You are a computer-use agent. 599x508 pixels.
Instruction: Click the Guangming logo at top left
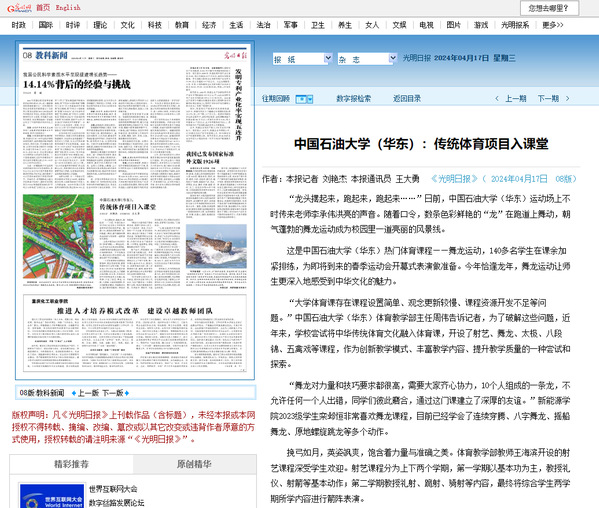pyautogui.click(x=19, y=8)
